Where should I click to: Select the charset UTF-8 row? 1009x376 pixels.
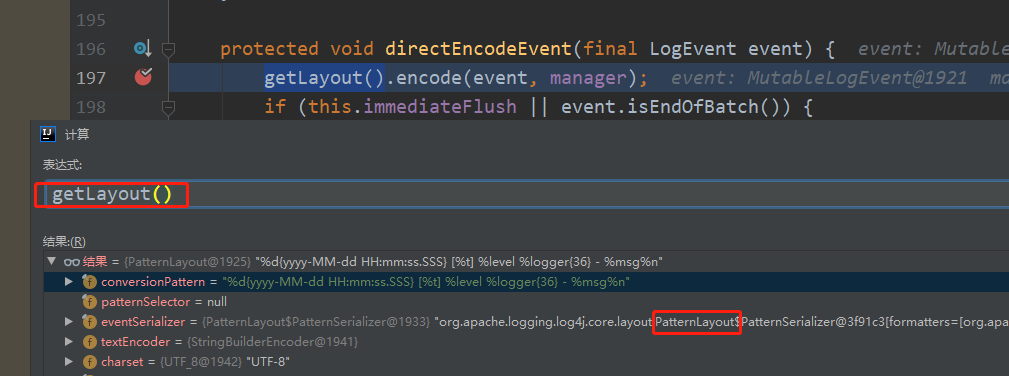[526, 362]
